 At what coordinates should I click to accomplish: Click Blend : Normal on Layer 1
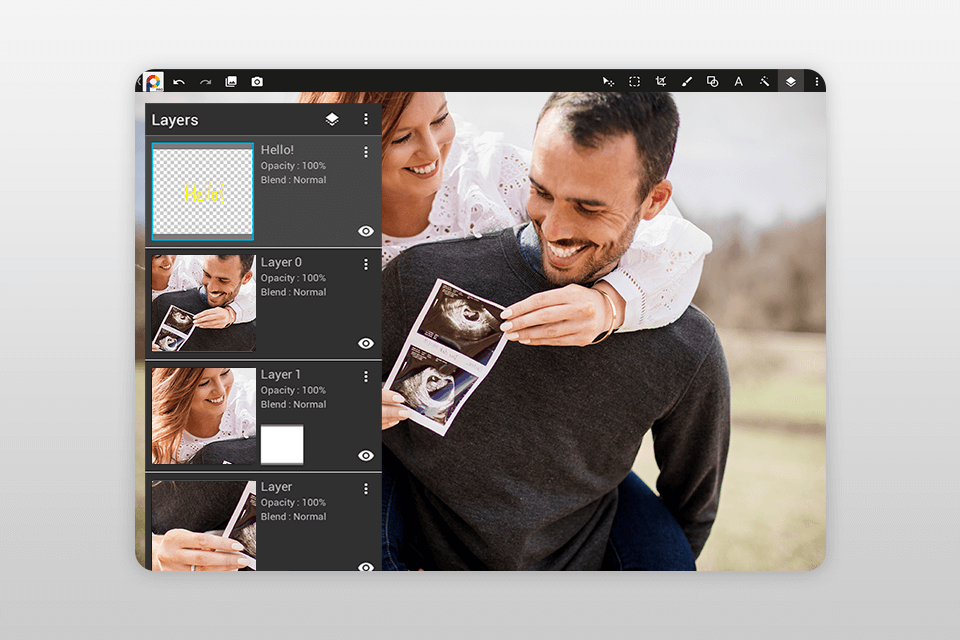tap(293, 404)
